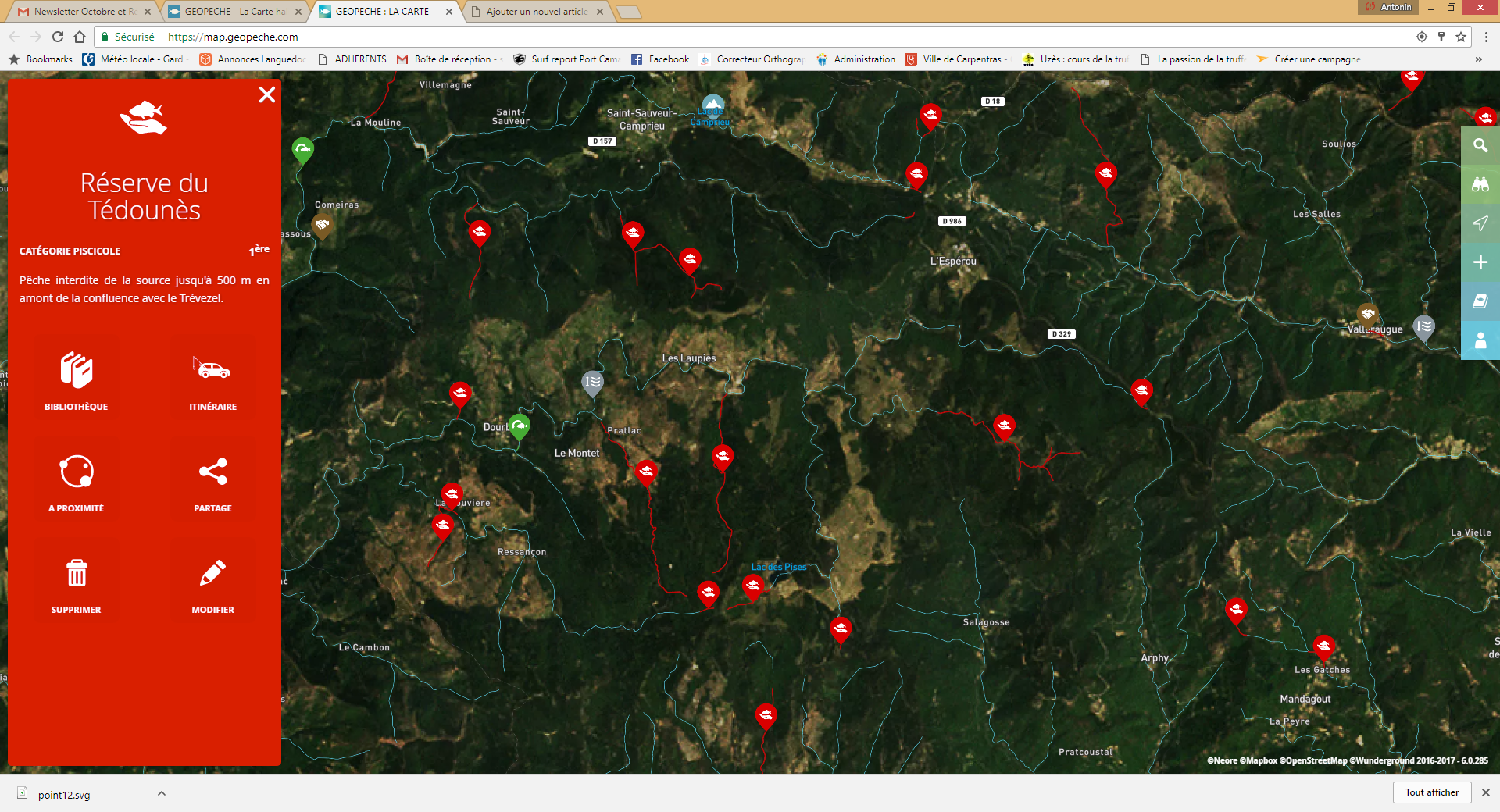The image size is (1500, 812).
Task: Open the Facebook bookmark
Action: tap(660, 59)
